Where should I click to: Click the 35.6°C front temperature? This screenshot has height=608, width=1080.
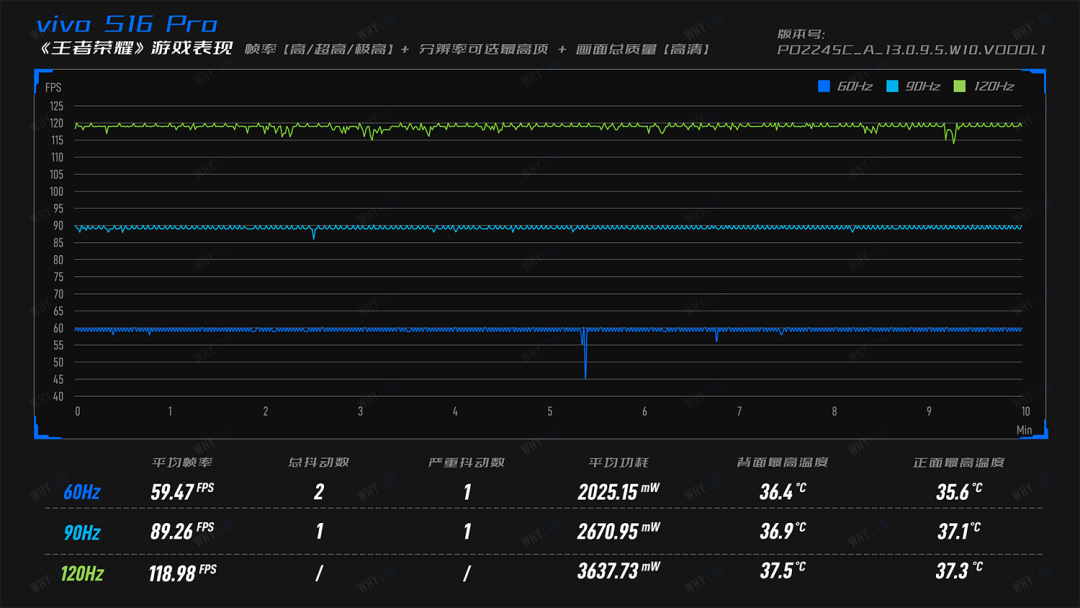point(959,492)
